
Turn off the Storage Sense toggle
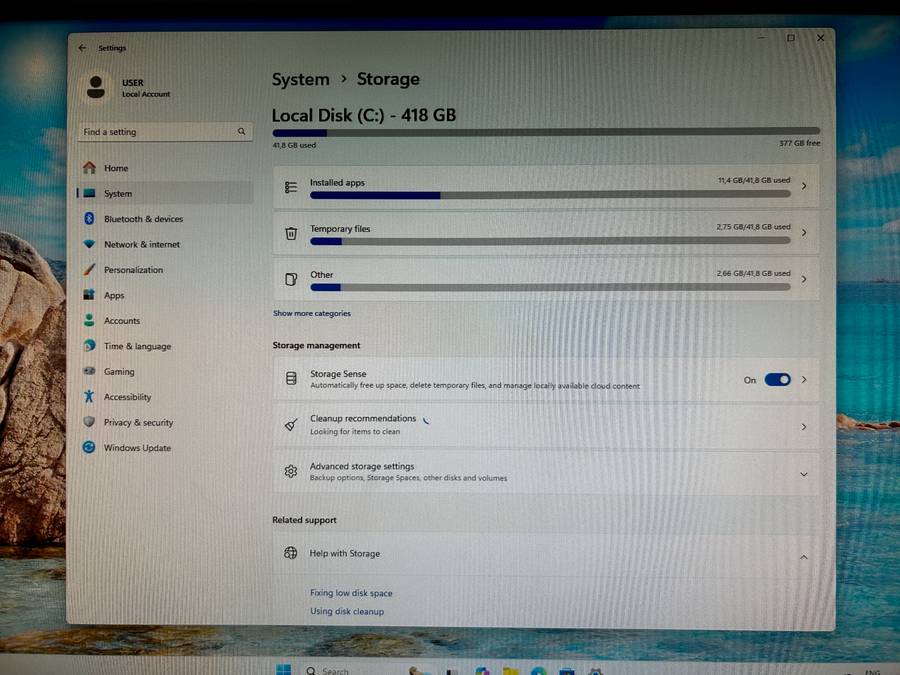point(777,380)
